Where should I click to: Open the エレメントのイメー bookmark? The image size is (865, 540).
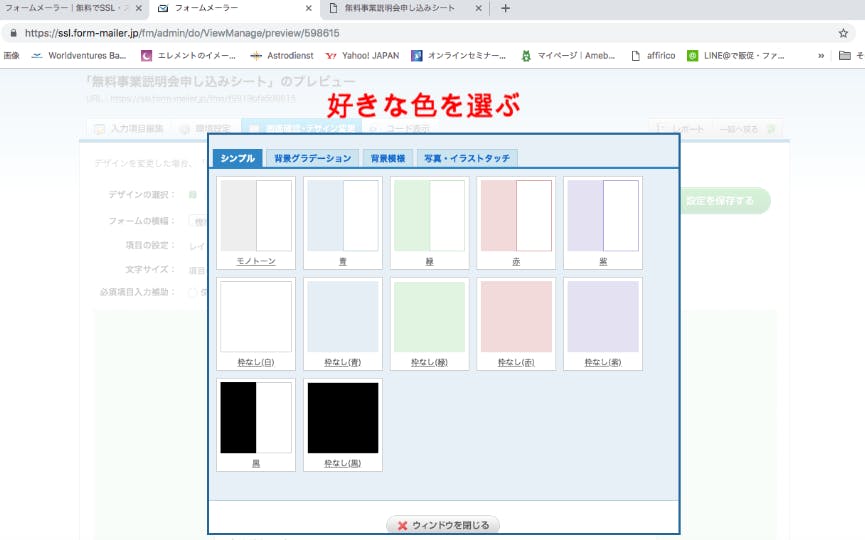(189, 56)
